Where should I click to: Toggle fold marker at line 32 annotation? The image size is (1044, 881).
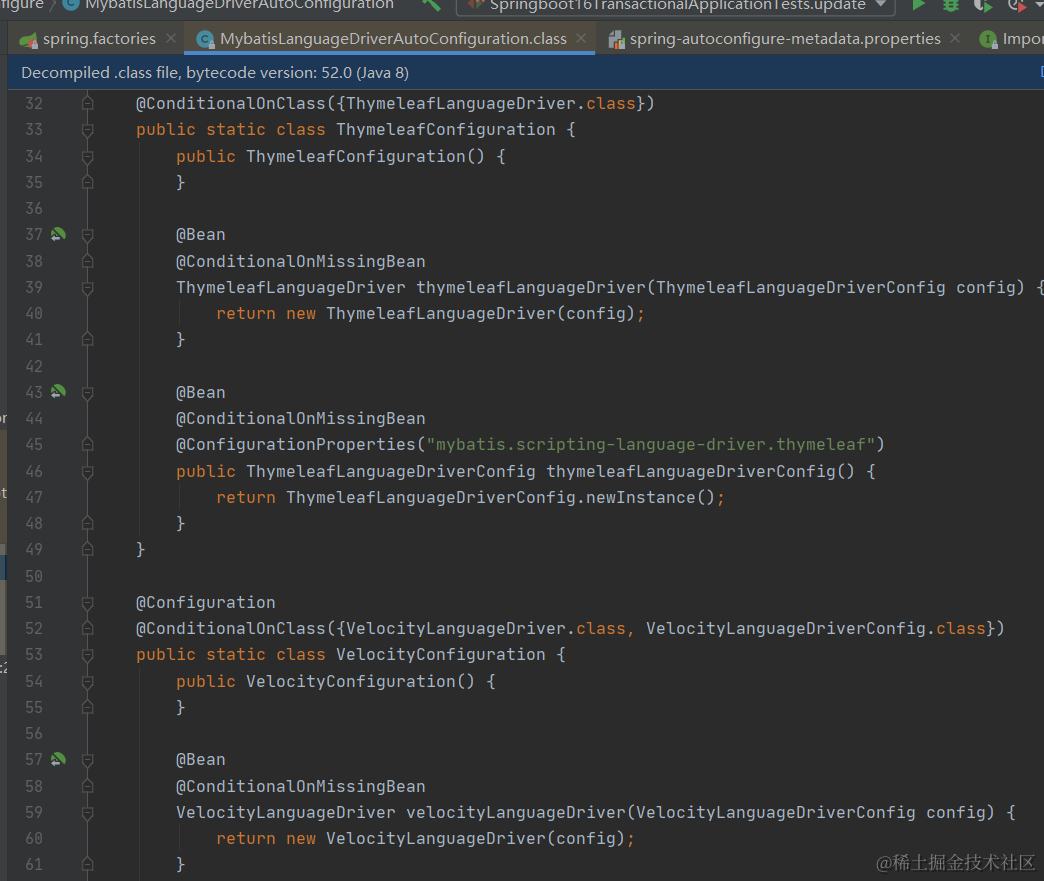coord(87,103)
